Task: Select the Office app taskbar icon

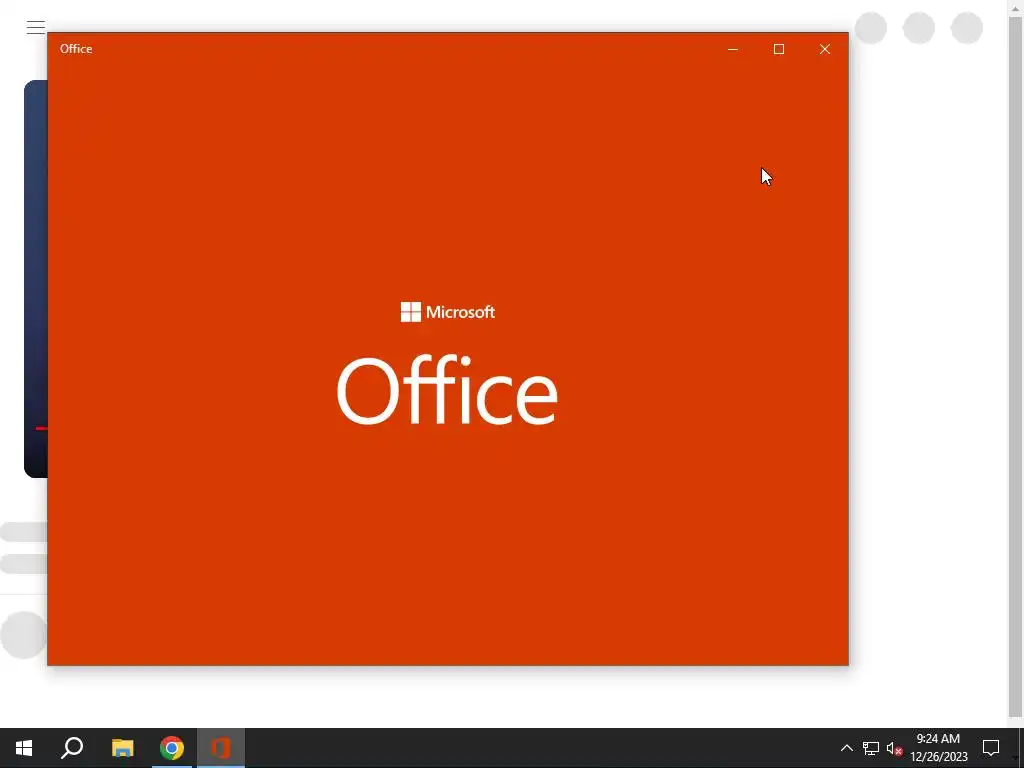Action: point(221,748)
